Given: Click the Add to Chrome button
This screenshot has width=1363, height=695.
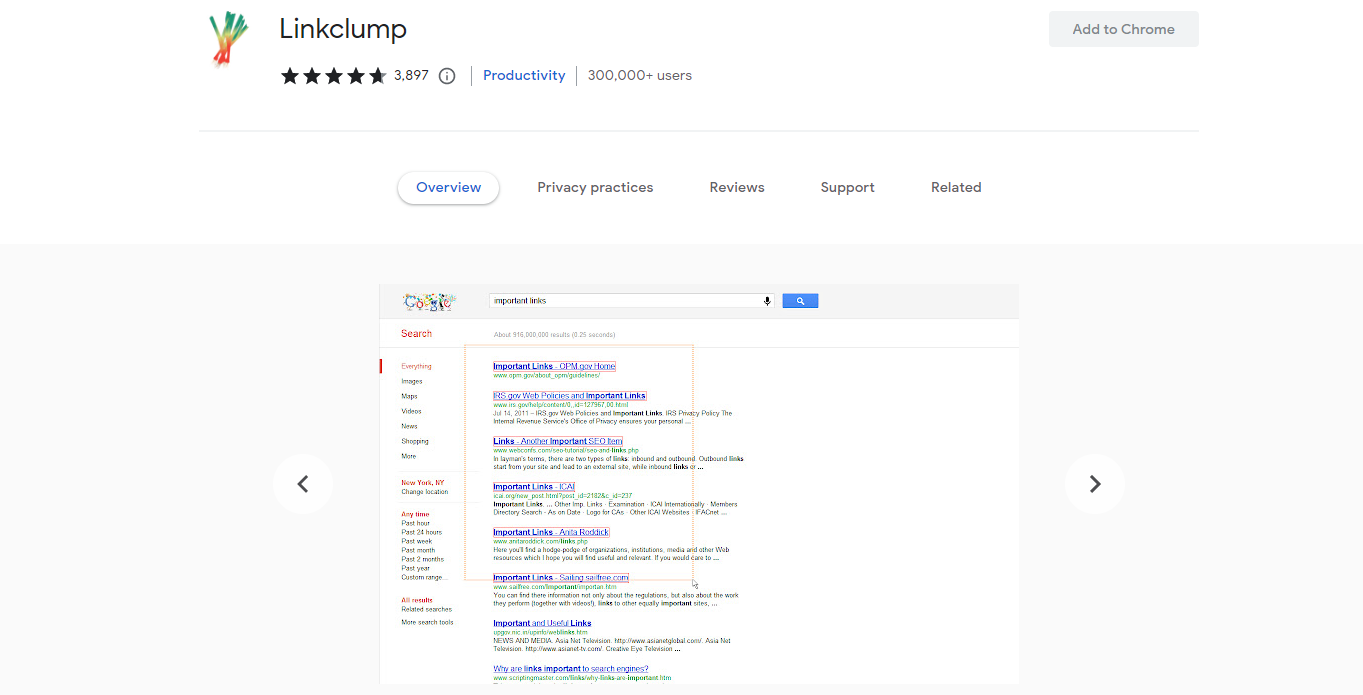Looking at the screenshot, I should tap(1123, 29).
